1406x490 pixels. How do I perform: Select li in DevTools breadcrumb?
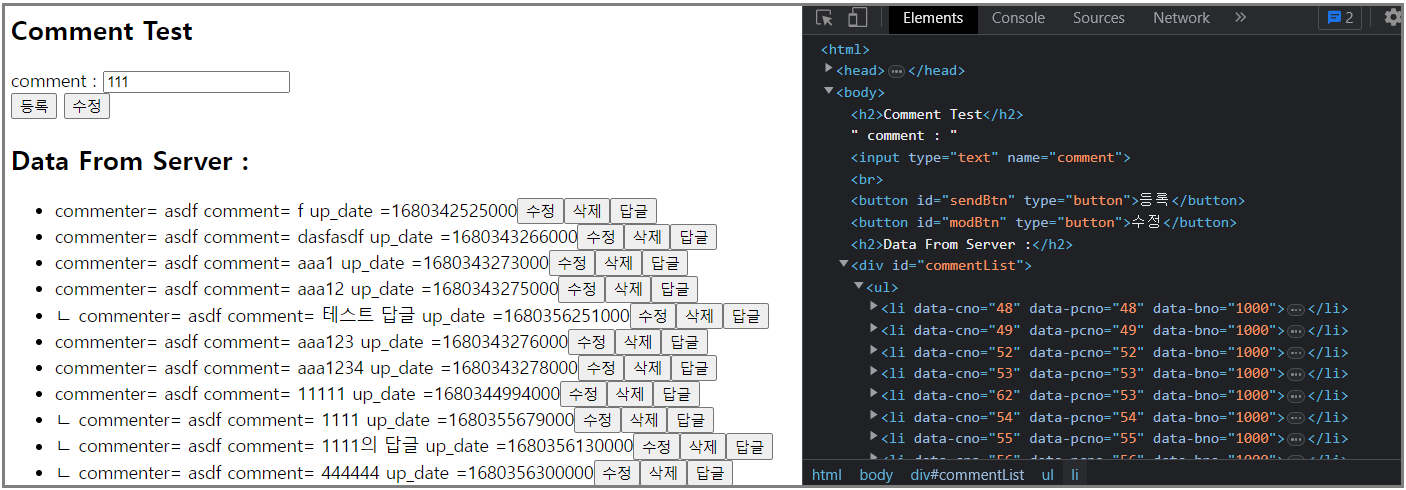[1076, 475]
